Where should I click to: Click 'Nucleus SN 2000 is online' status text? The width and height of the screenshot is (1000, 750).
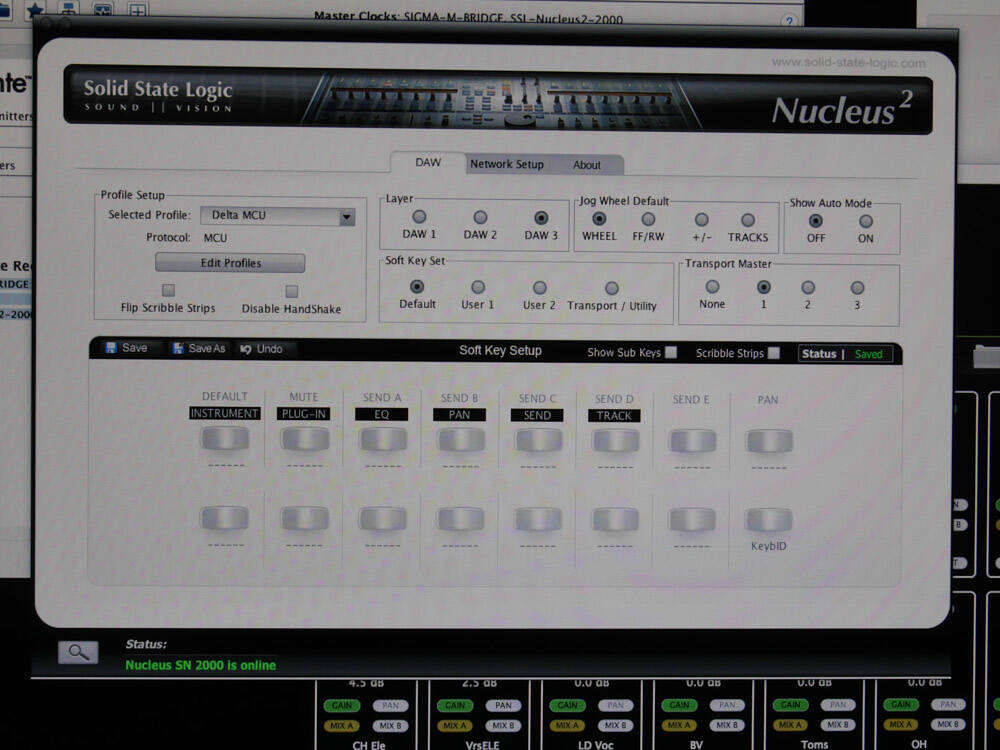coord(200,665)
